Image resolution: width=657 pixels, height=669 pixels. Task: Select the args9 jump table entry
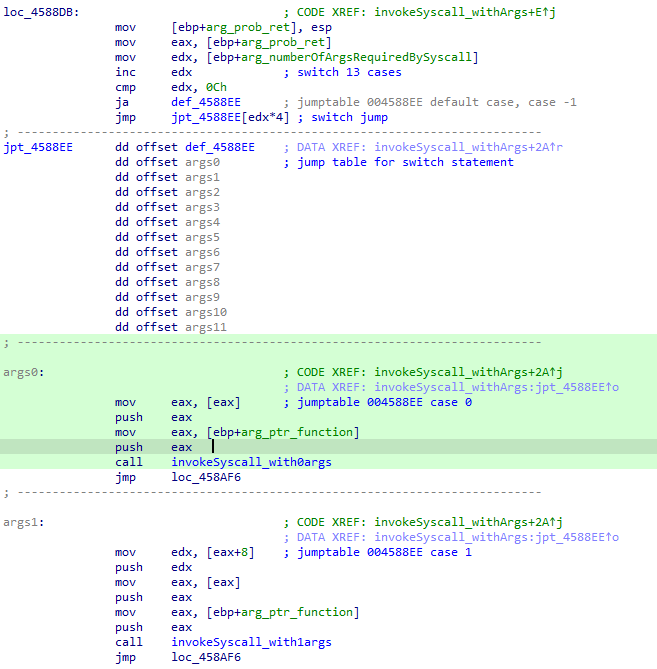[202, 297]
